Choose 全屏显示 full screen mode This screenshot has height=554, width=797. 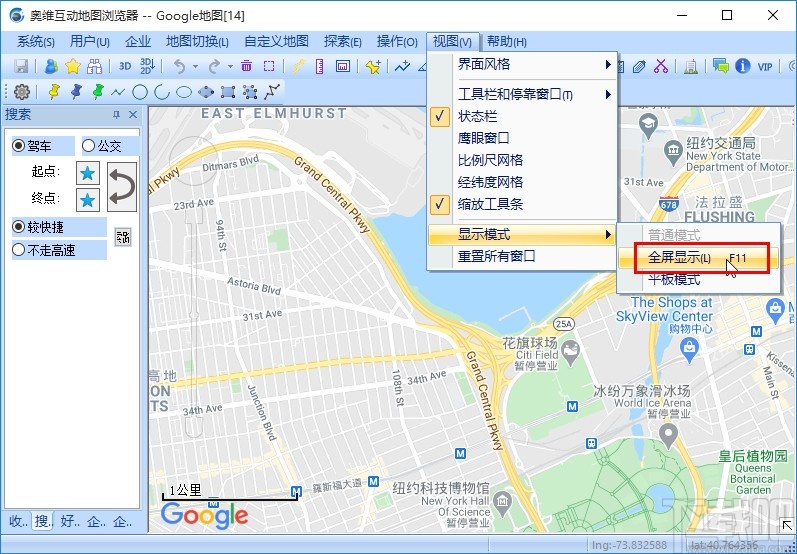tap(698, 258)
